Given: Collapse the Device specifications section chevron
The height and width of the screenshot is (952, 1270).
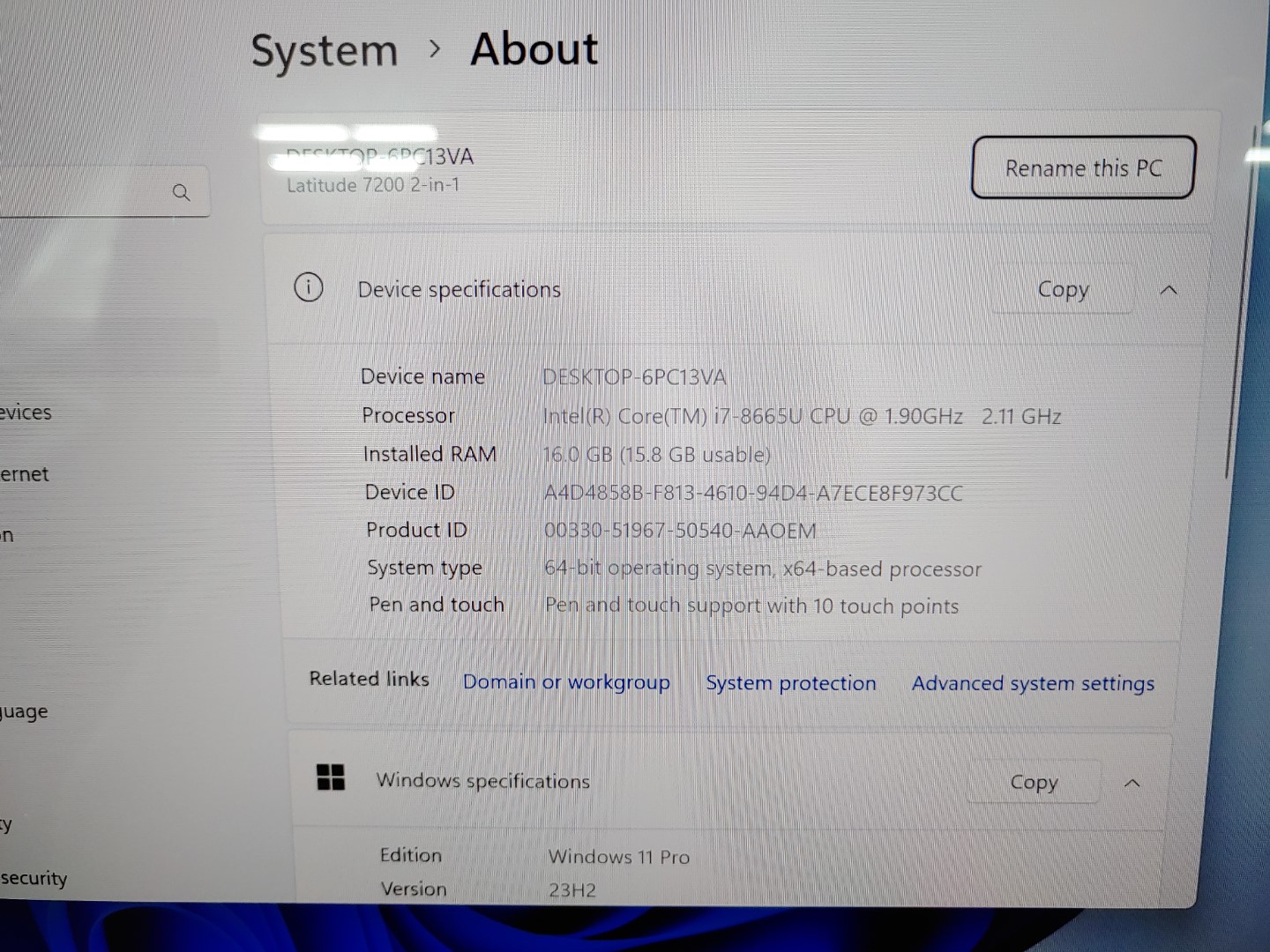Looking at the screenshot, I should click(1169, 290).
